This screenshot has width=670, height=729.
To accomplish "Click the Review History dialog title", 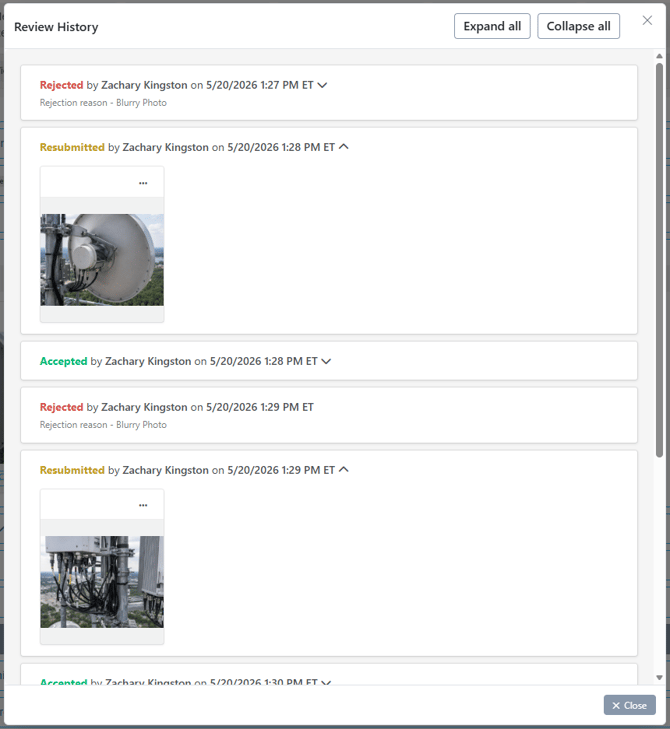I will click(56, 27).
